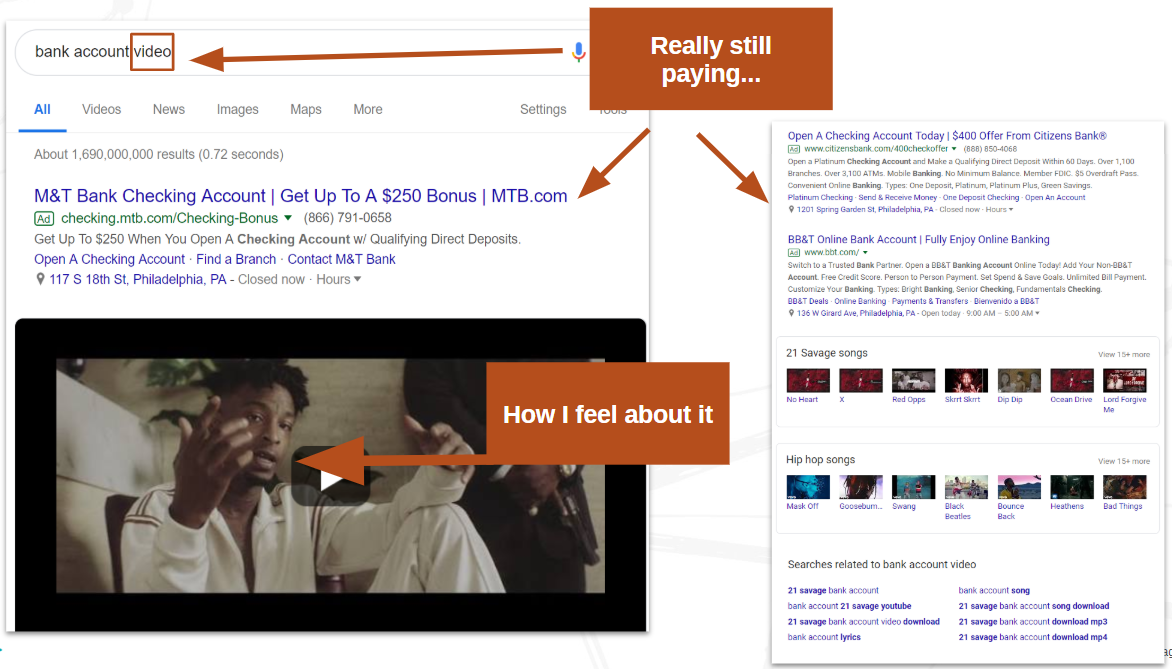Image resolution: width=1172 pixels, height=669 pixels.
Task: Switch to the Images search tab
Action: (237, 109)
